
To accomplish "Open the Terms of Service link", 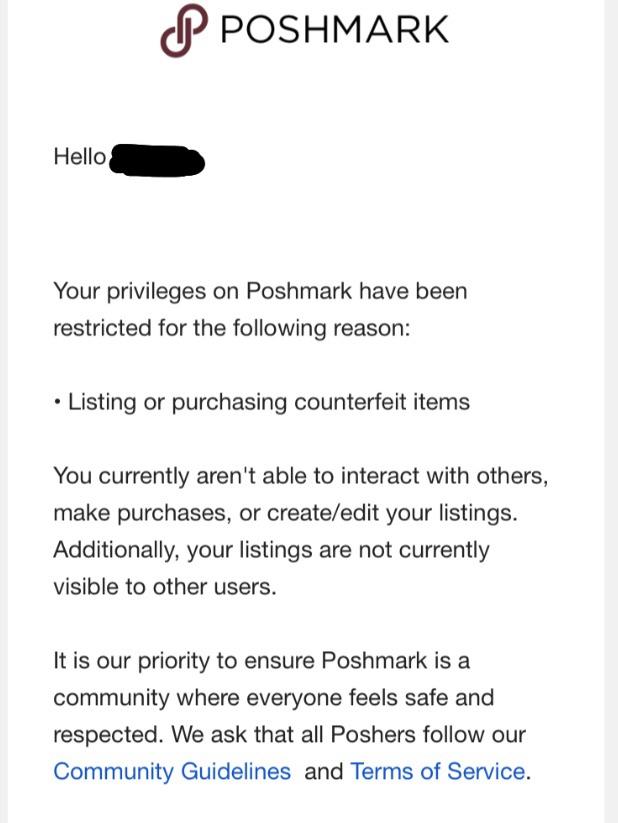I will (437, 771).
